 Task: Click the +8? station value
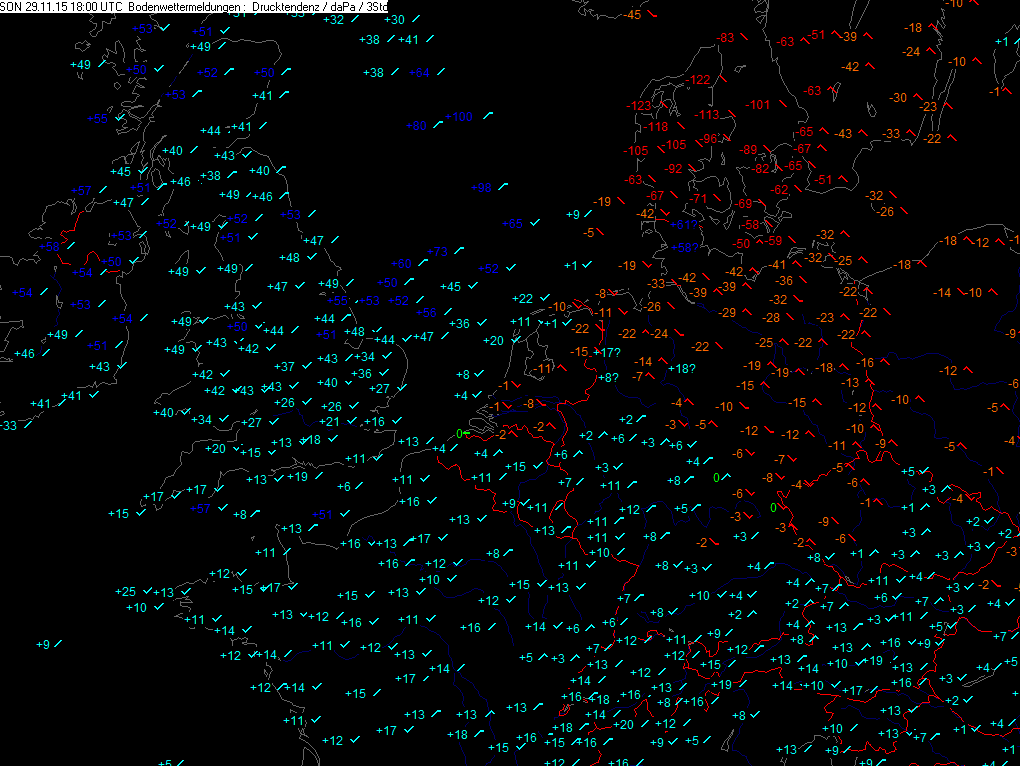point(607,377)
